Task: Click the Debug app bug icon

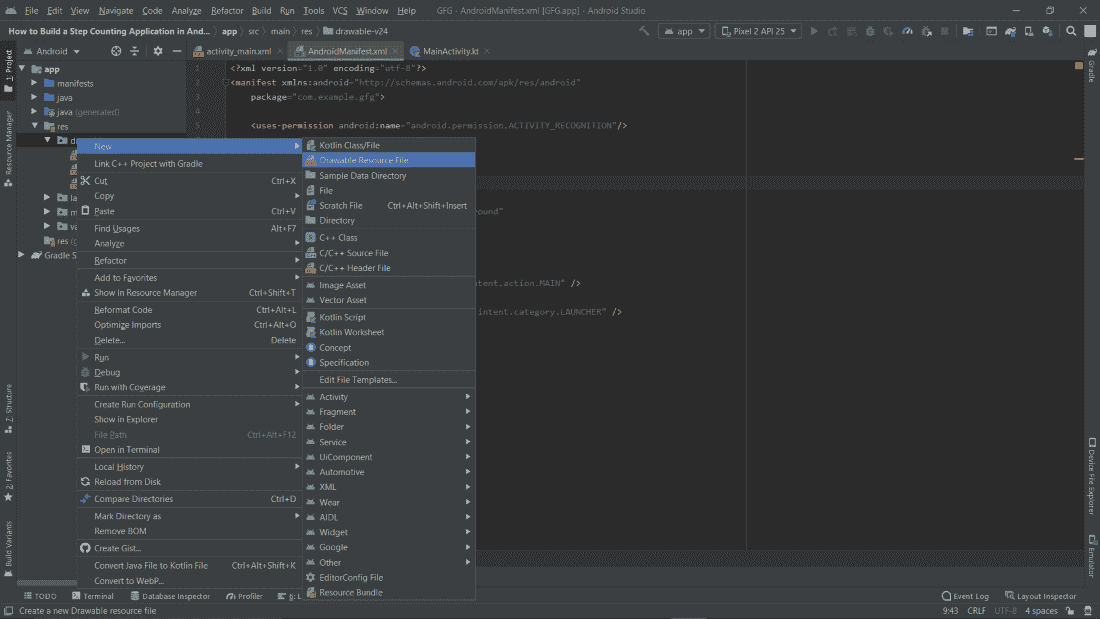Action: pyautogui.click(x=868, y=31)
